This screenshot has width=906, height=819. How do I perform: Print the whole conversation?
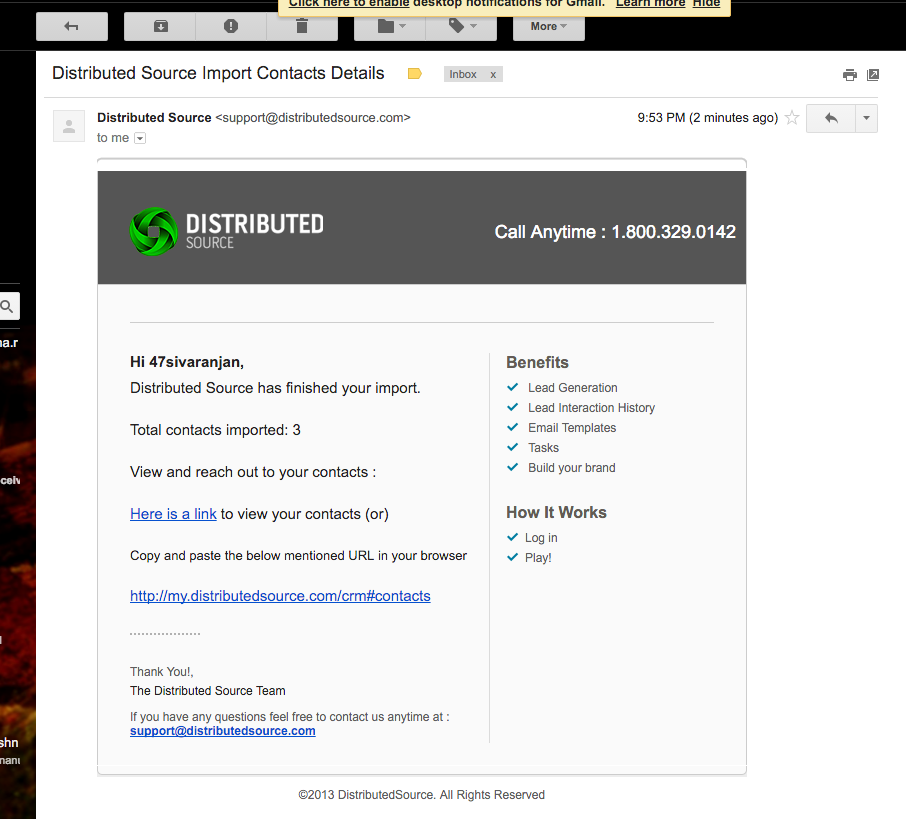[x=849, y=75]
